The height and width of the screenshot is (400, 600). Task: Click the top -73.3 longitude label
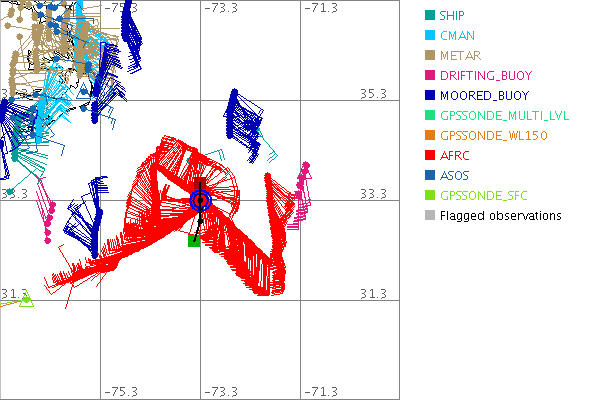click(x=220, y=8)
